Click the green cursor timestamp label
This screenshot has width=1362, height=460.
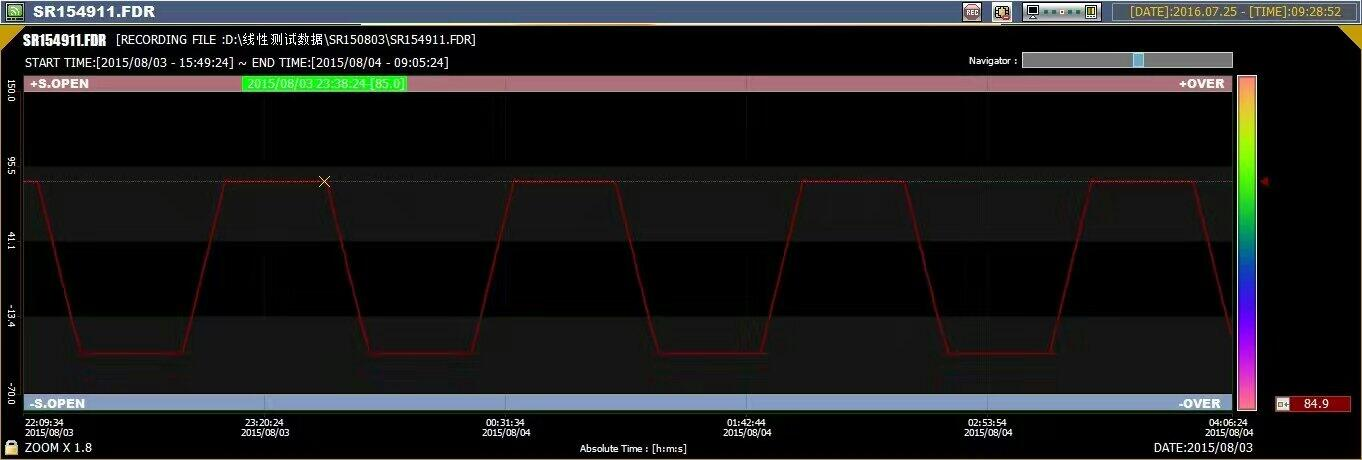pos(325,84)
